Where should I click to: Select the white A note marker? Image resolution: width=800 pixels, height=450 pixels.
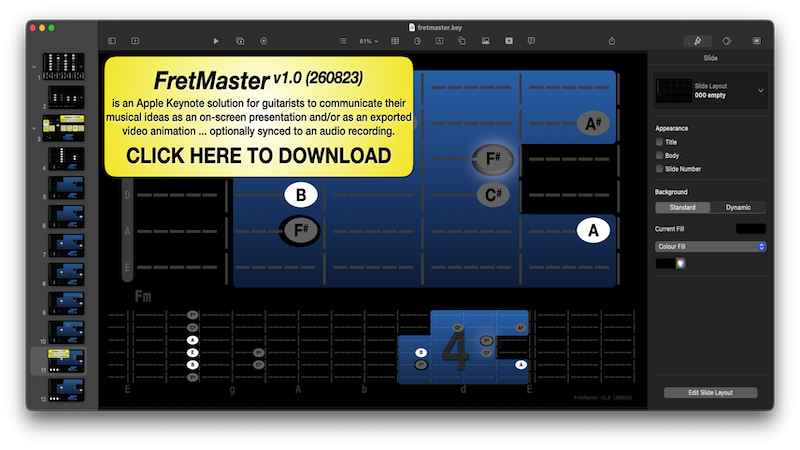coord(593,231)
